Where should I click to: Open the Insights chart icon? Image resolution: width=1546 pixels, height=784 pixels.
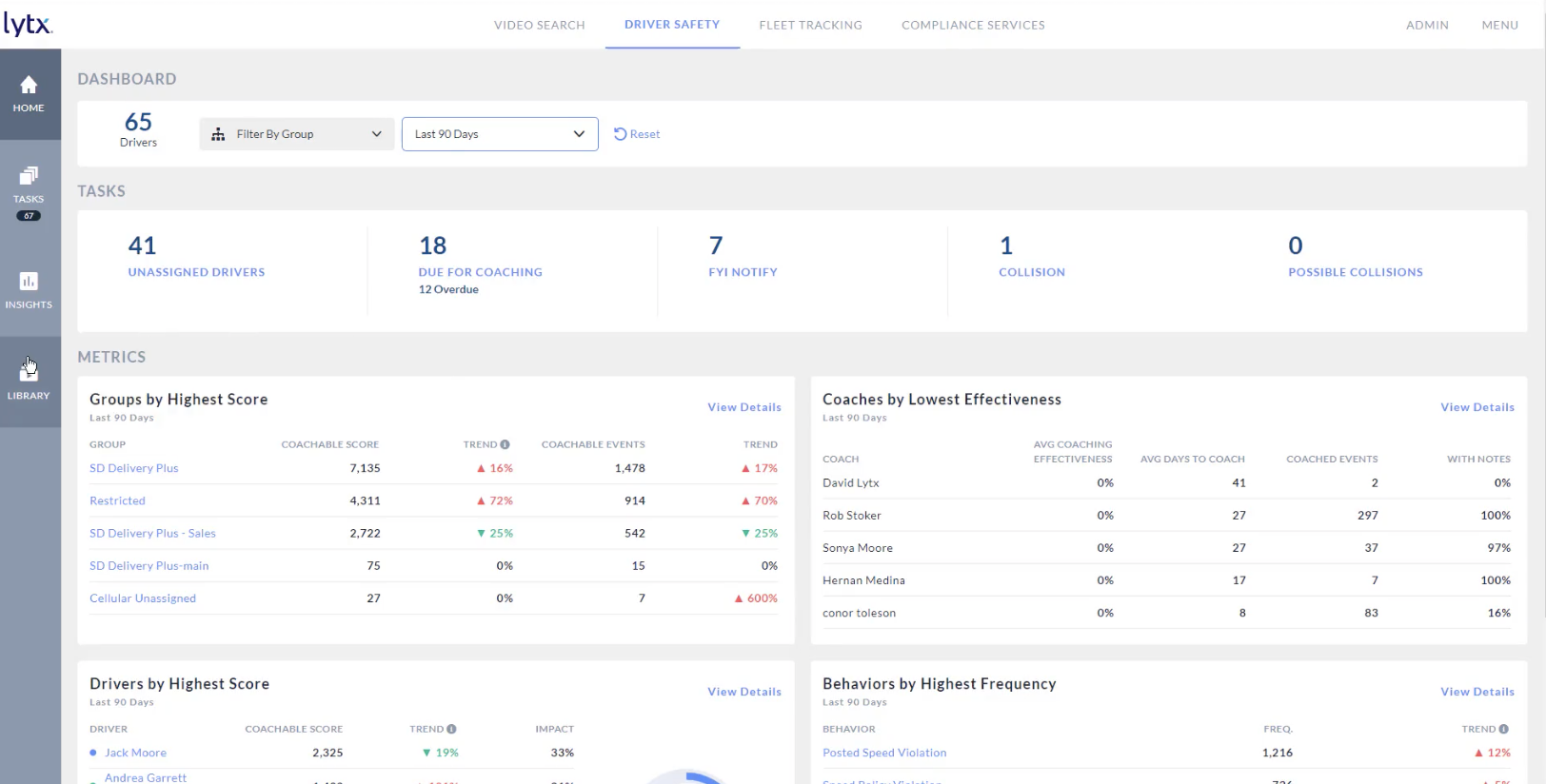29,282
